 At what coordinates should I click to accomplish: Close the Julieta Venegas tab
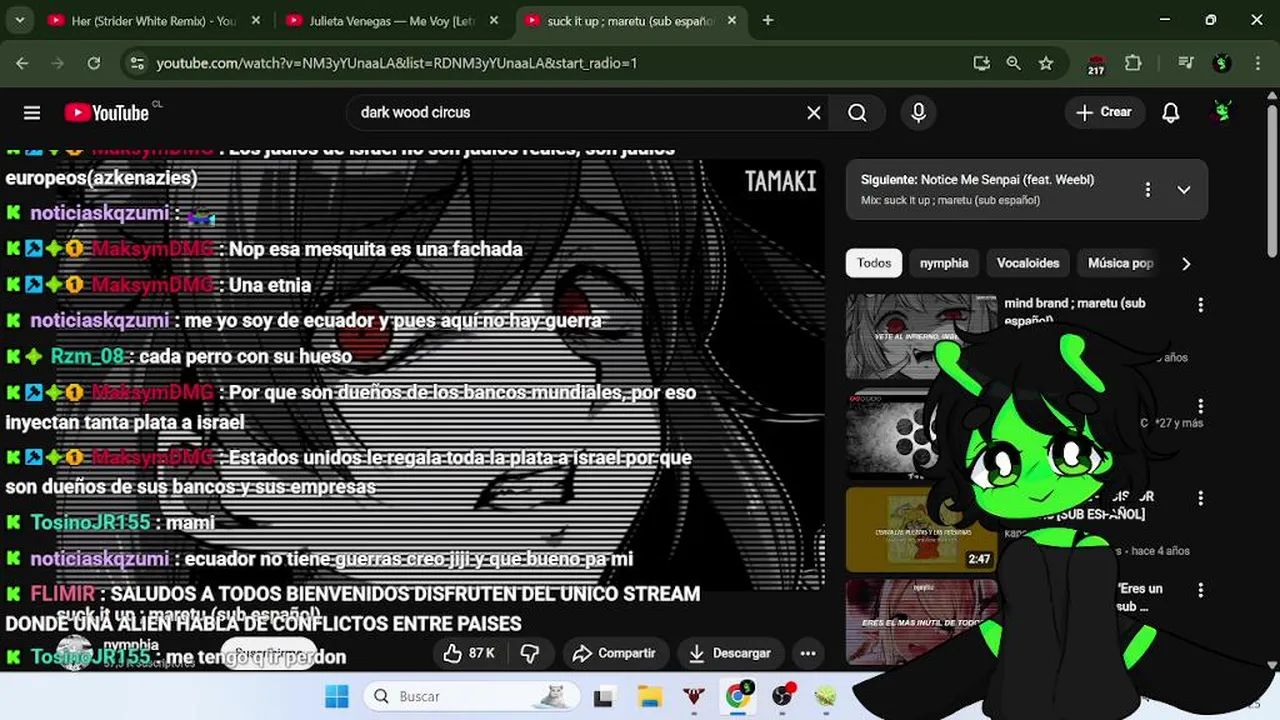[x=494, y=20]
